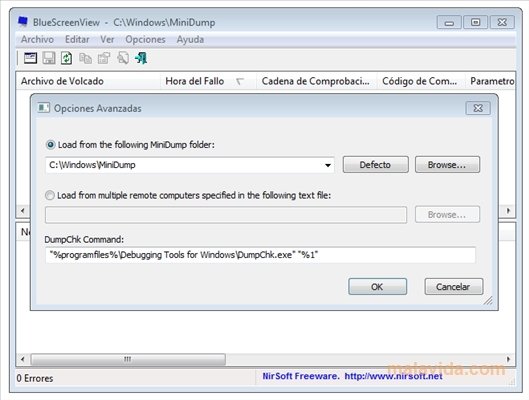Image resolution: width=529 pixels, height=400 pixels.
Task: Sort by Hora del Fallo column
Action: [208, 81]
